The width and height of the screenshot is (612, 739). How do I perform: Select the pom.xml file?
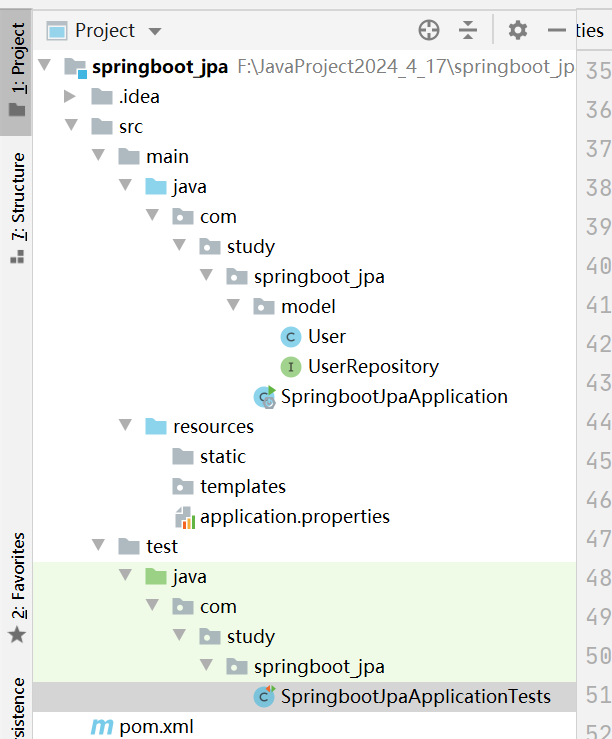point(156,727)
